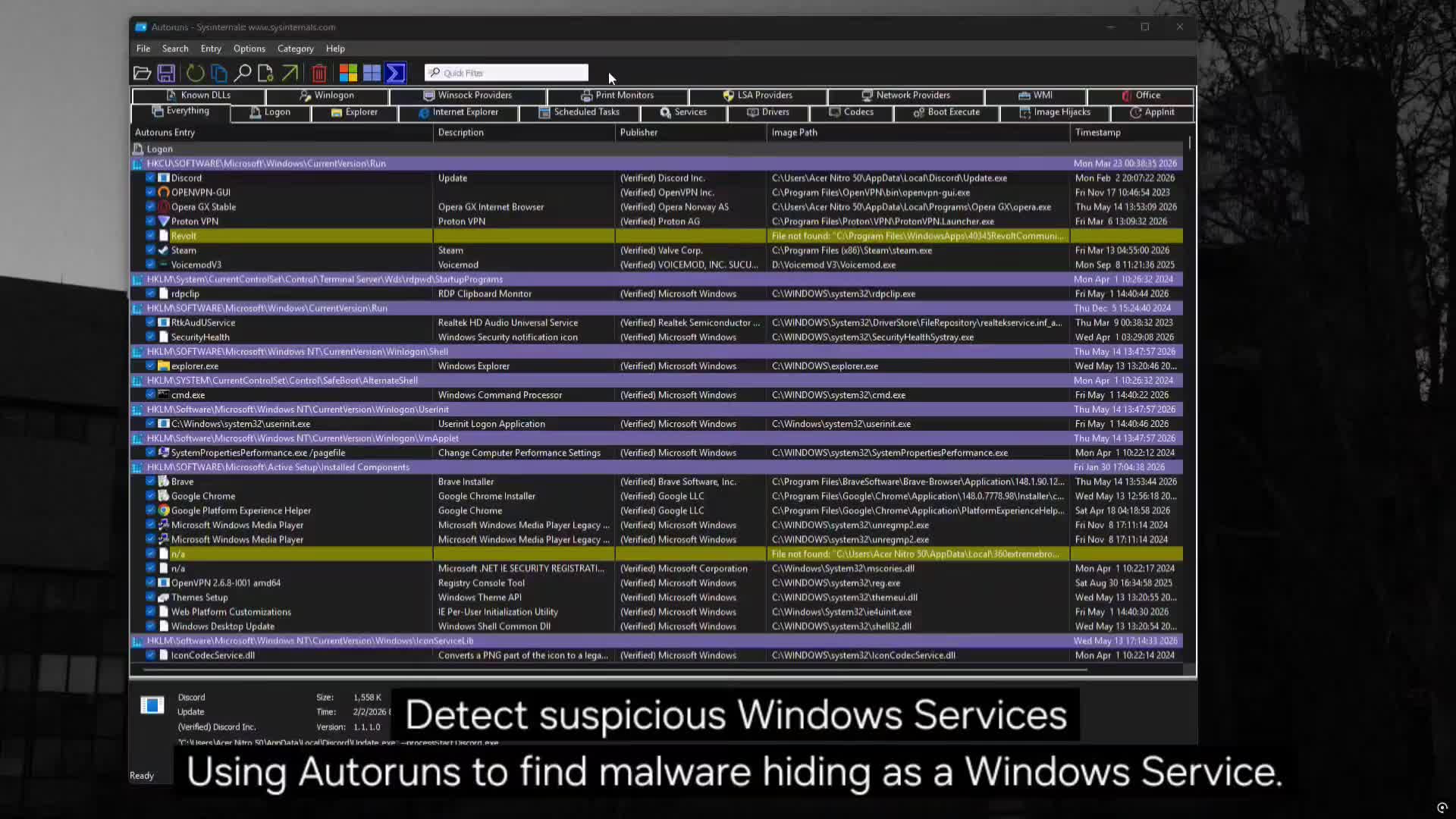Select the C:\Windows\system32\userinit.exe entry name
Screen dimensions: 1456x819
[240, 424]
